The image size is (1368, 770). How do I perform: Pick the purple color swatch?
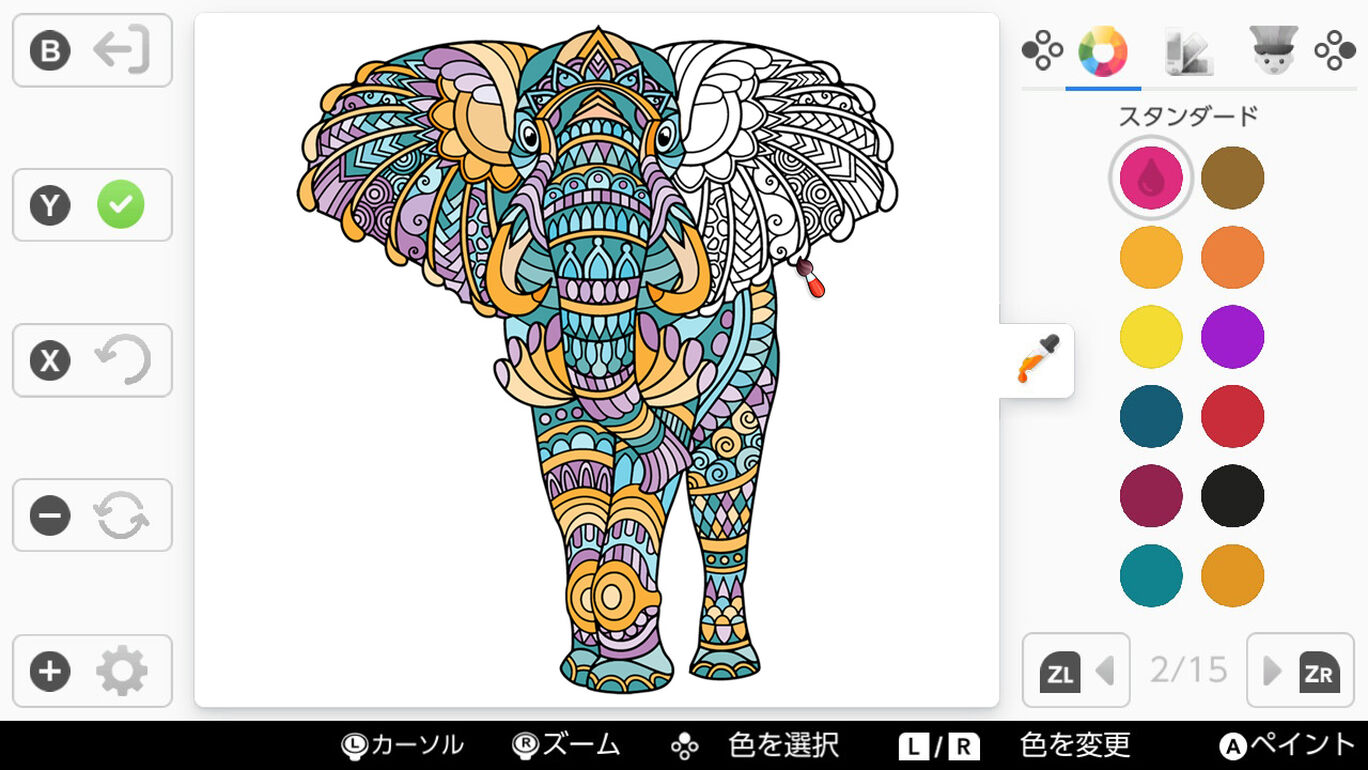1232,337
